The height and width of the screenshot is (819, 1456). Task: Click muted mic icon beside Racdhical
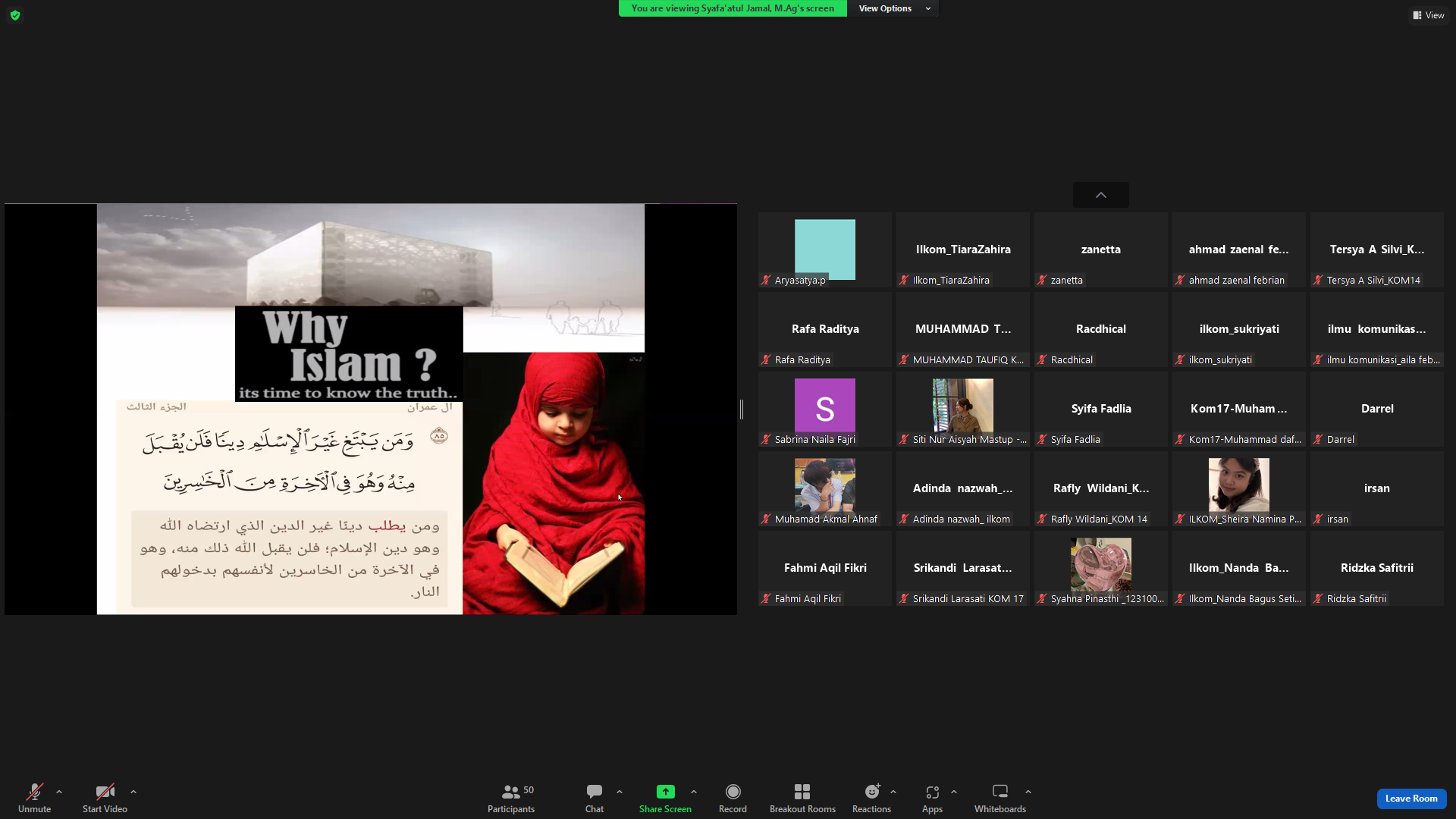click(x=1042, y=359)
